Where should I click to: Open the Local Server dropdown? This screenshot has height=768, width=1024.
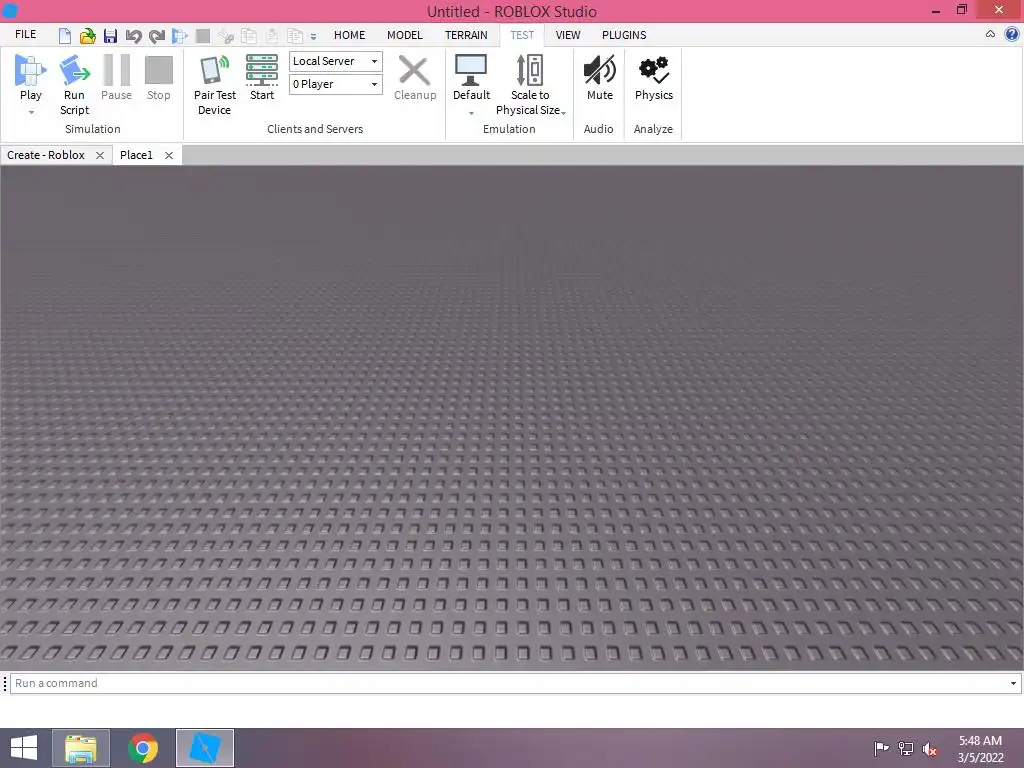[336, 61]
